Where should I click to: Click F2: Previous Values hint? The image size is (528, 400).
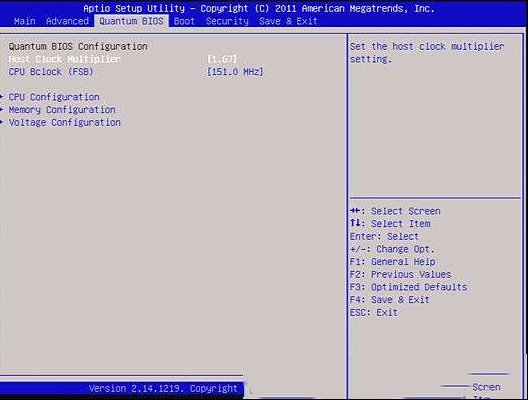click(x=400, y=274)
